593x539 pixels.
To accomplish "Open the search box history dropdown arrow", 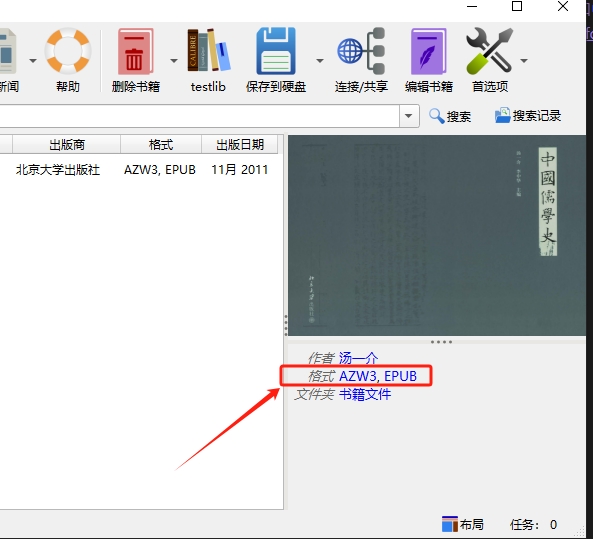I will point(409,116).
